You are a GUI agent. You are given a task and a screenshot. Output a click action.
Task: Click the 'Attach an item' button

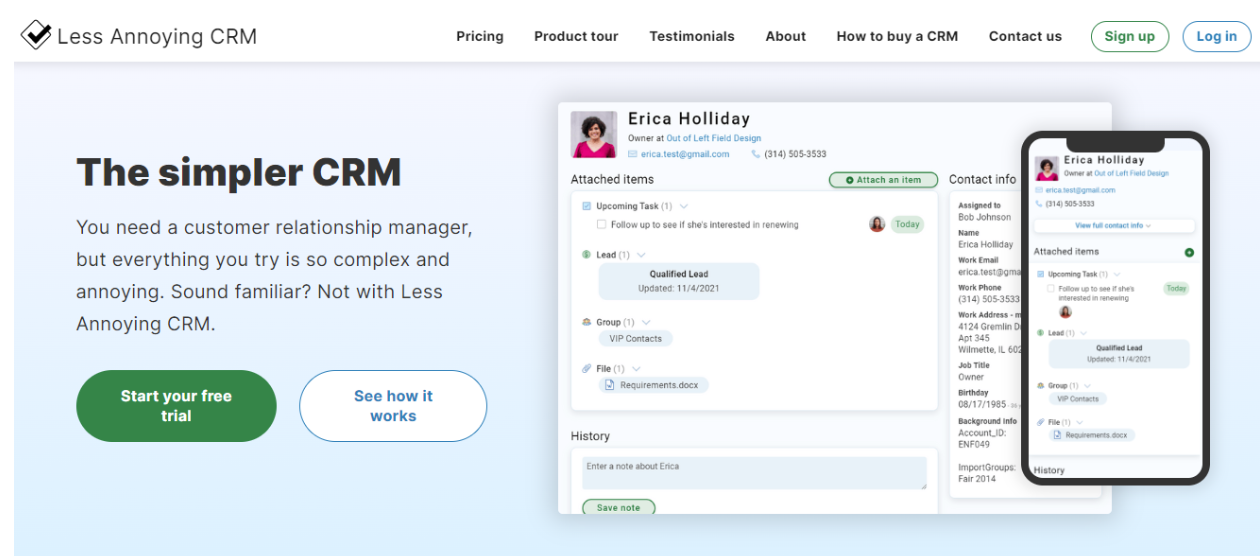883,180
